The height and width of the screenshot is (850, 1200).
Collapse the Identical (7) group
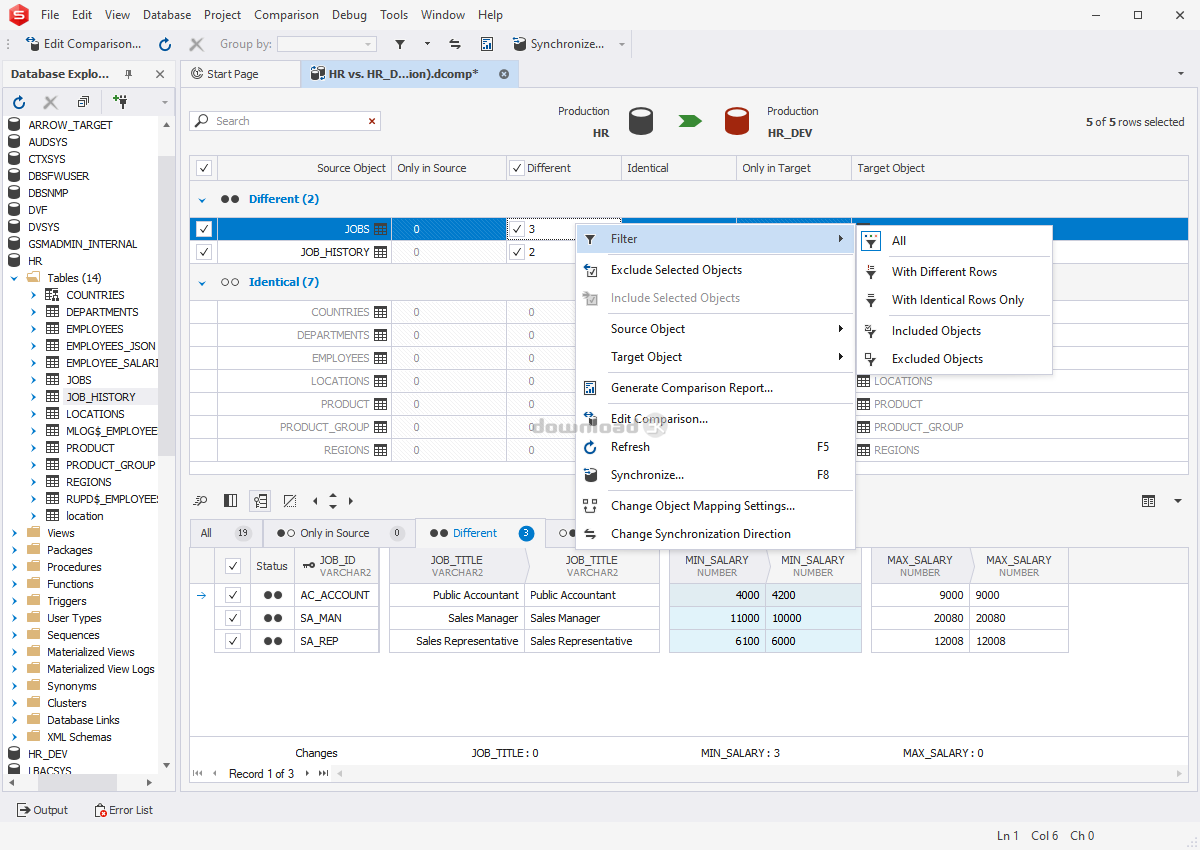pos(202,282)
